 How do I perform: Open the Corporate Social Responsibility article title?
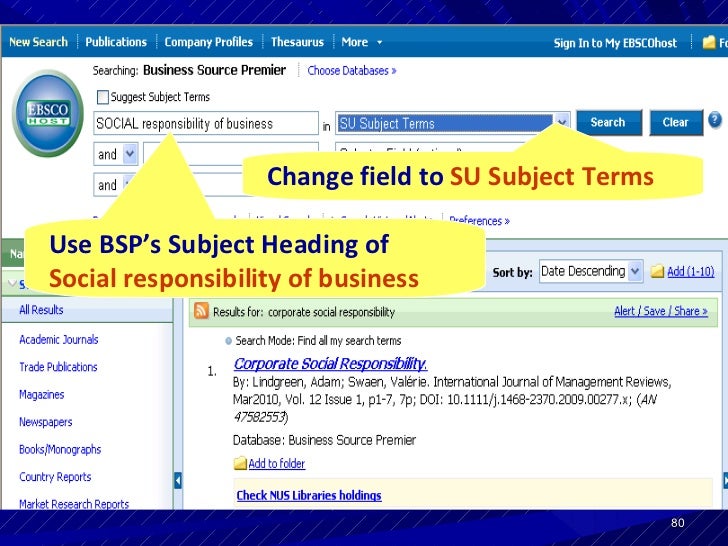330,364
